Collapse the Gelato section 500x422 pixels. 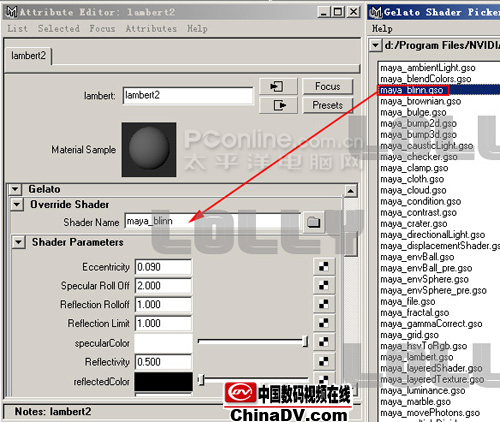click(x=15, y=189)
